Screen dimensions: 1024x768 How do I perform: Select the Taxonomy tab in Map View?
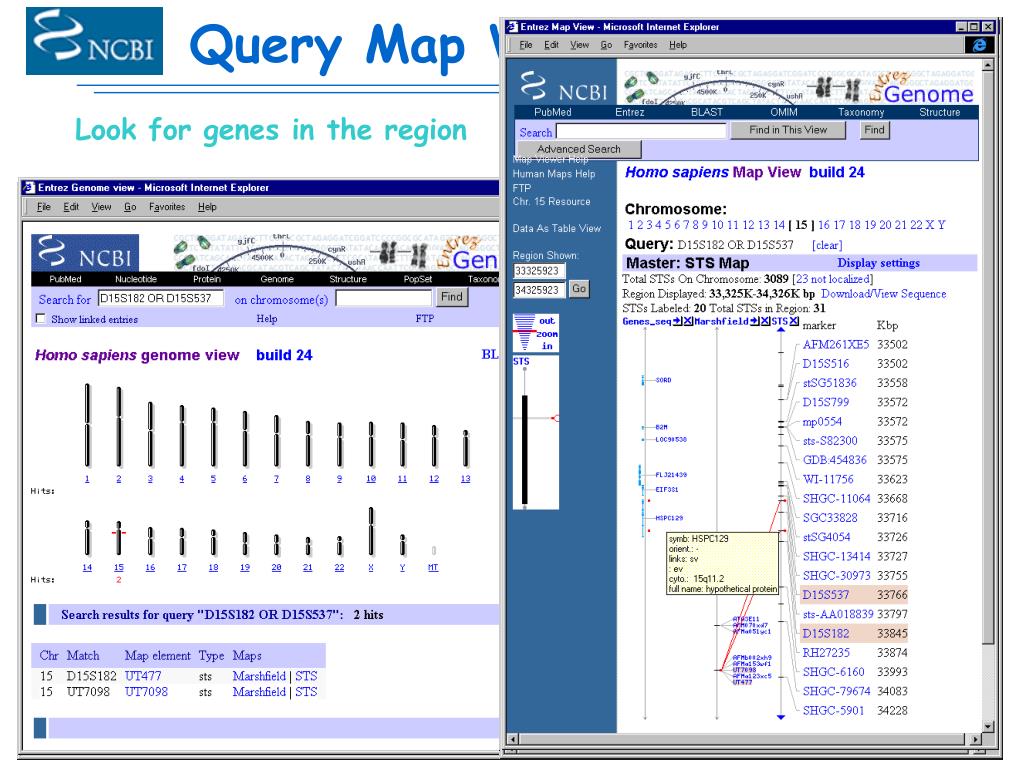point(861,112)
